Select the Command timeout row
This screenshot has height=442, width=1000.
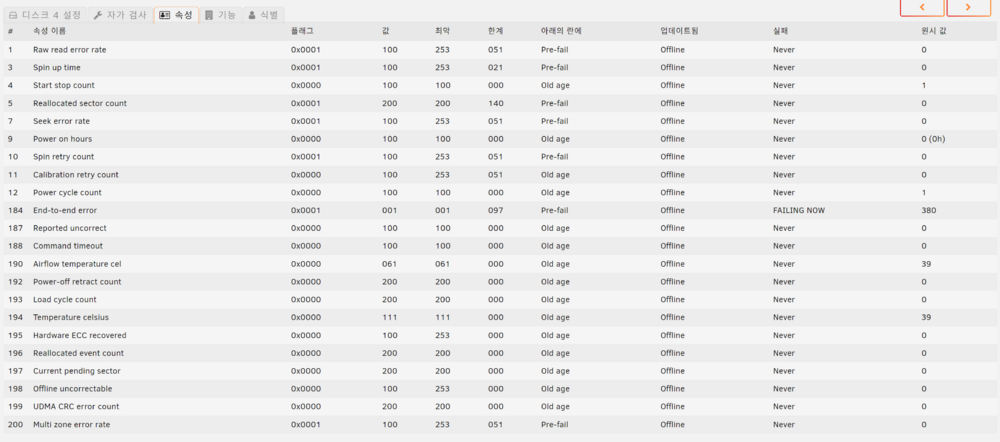click(x=499, y=246)
